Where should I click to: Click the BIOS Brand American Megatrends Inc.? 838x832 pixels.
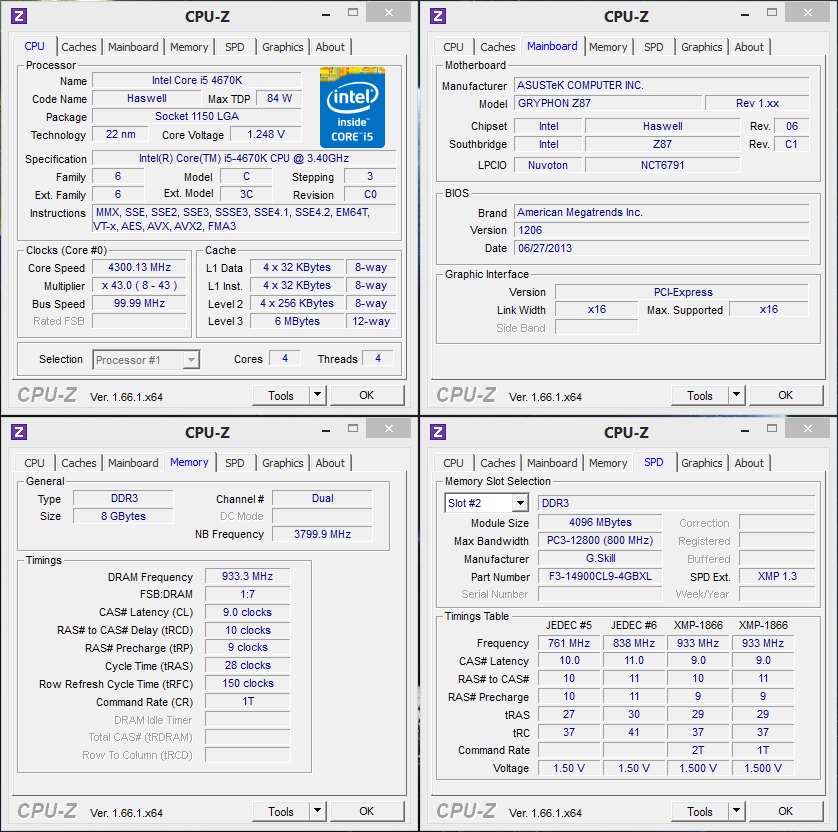662,212
